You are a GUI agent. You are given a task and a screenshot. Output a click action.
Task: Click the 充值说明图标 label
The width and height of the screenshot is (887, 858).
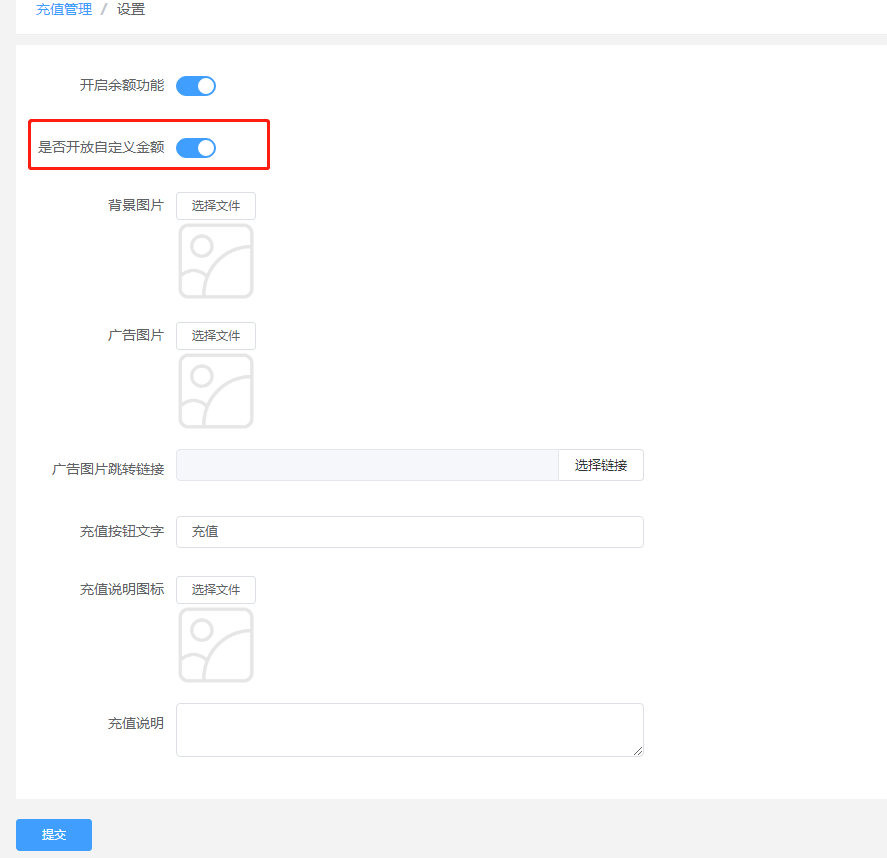[122, 589]
